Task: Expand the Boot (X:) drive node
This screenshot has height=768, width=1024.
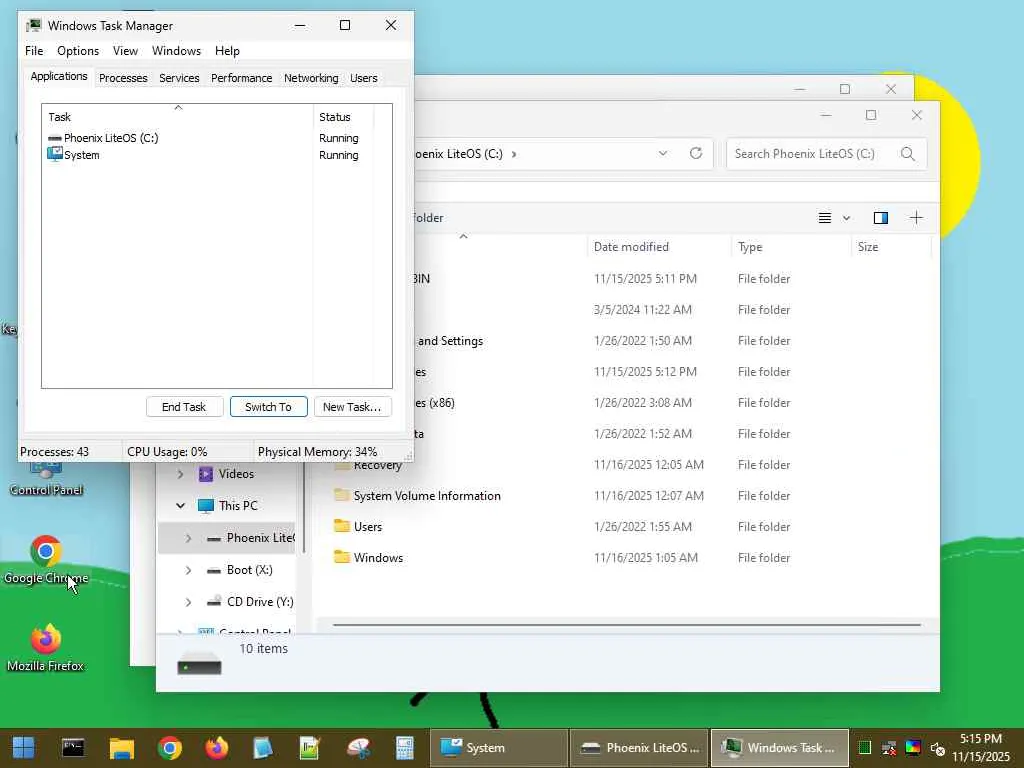Action: (188, 570)
